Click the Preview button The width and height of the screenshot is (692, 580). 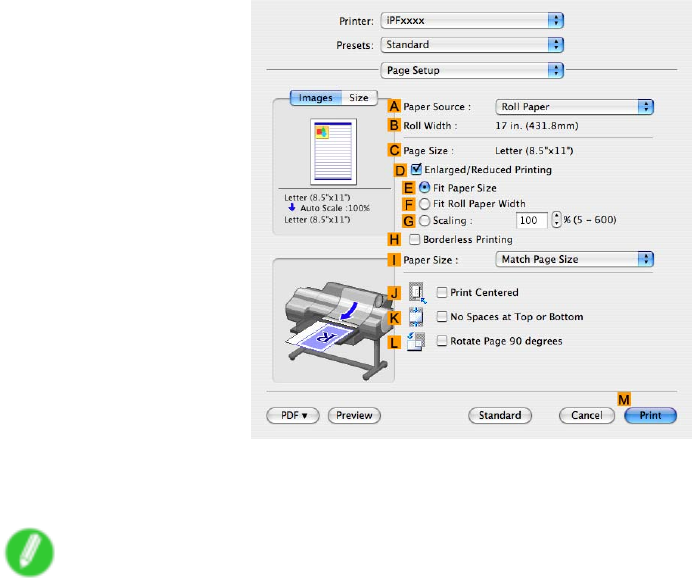[354, 415]
